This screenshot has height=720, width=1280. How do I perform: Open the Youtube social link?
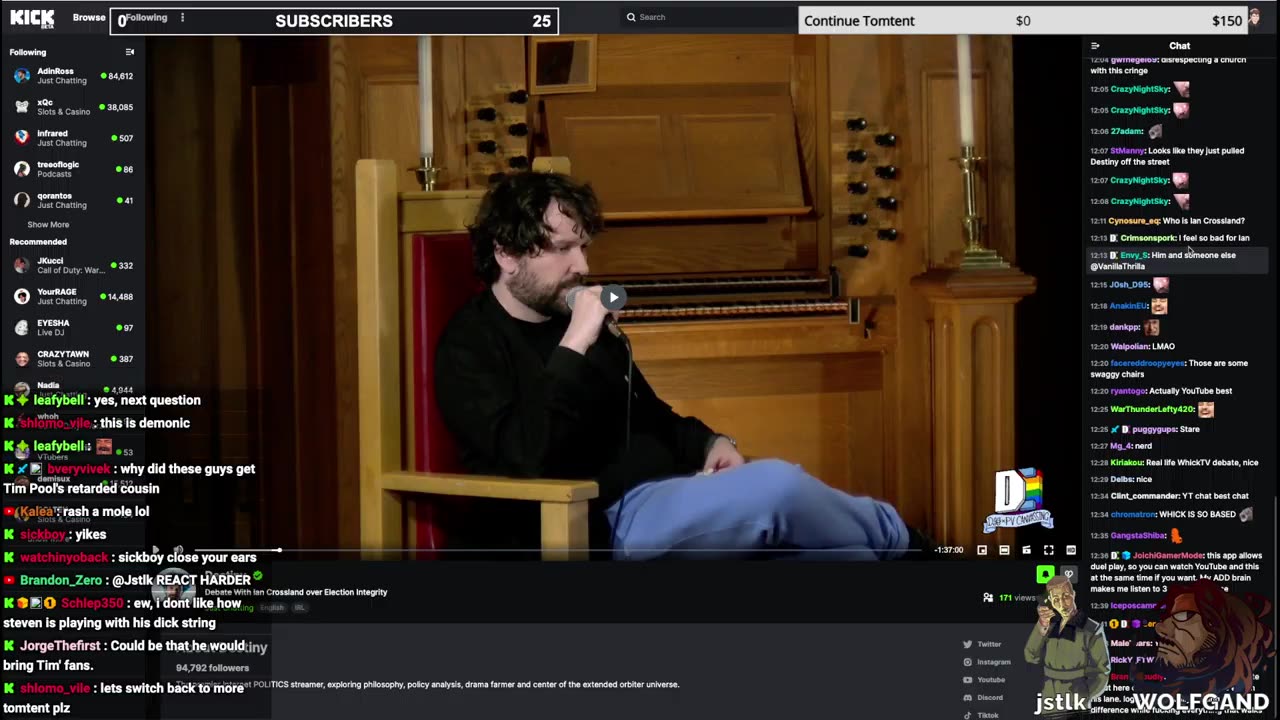click(984, 680)
